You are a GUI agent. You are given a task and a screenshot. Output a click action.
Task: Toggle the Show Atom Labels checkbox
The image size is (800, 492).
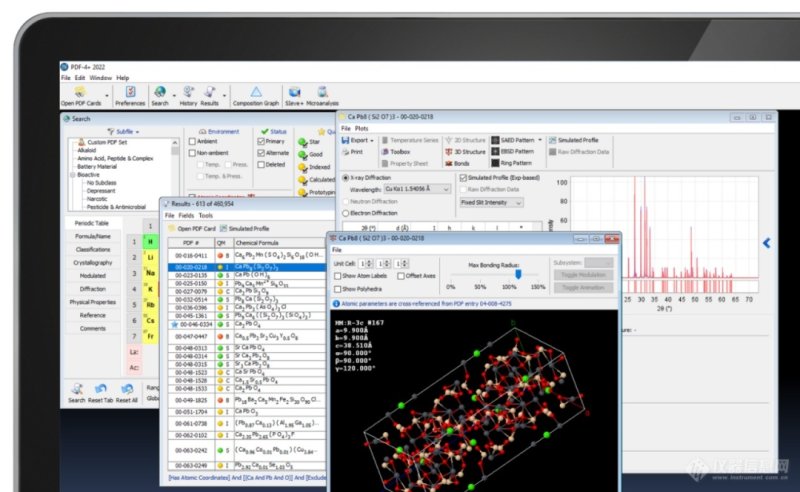[x=336, y=275]
